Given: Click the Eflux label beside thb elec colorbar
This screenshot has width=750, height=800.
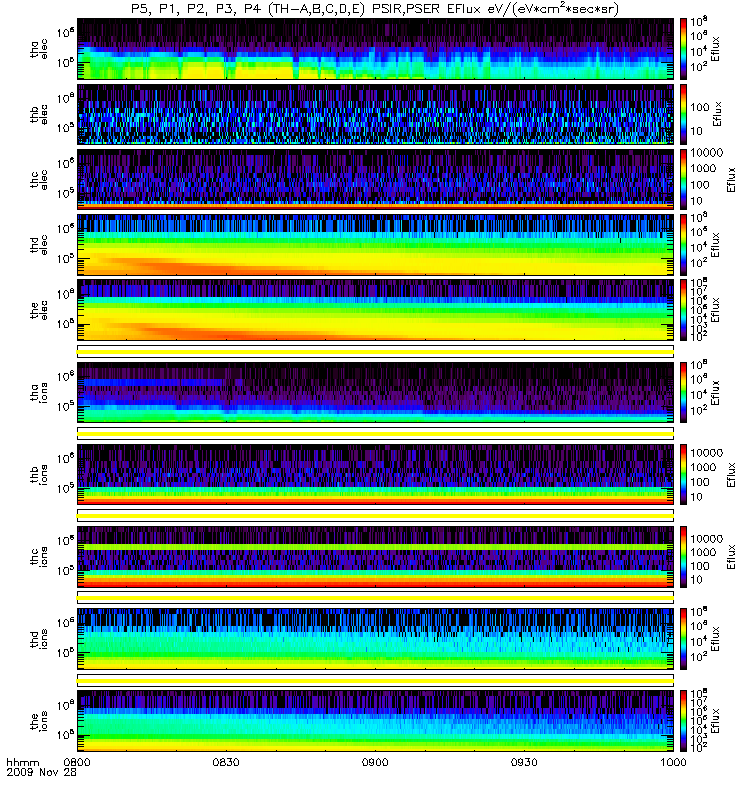Looking at the screenshot, I should click(x=717, y=114).
